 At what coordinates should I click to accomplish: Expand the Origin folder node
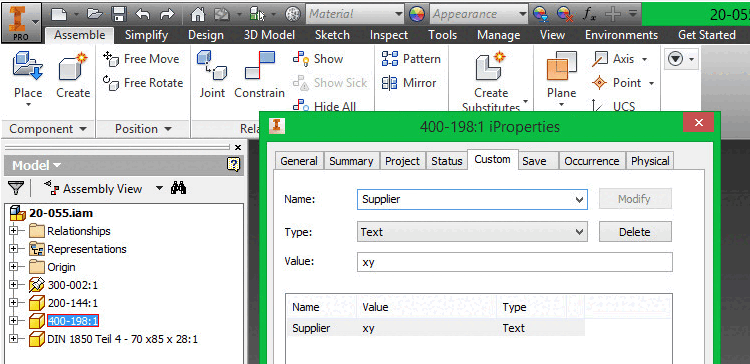tap(13, 267)
